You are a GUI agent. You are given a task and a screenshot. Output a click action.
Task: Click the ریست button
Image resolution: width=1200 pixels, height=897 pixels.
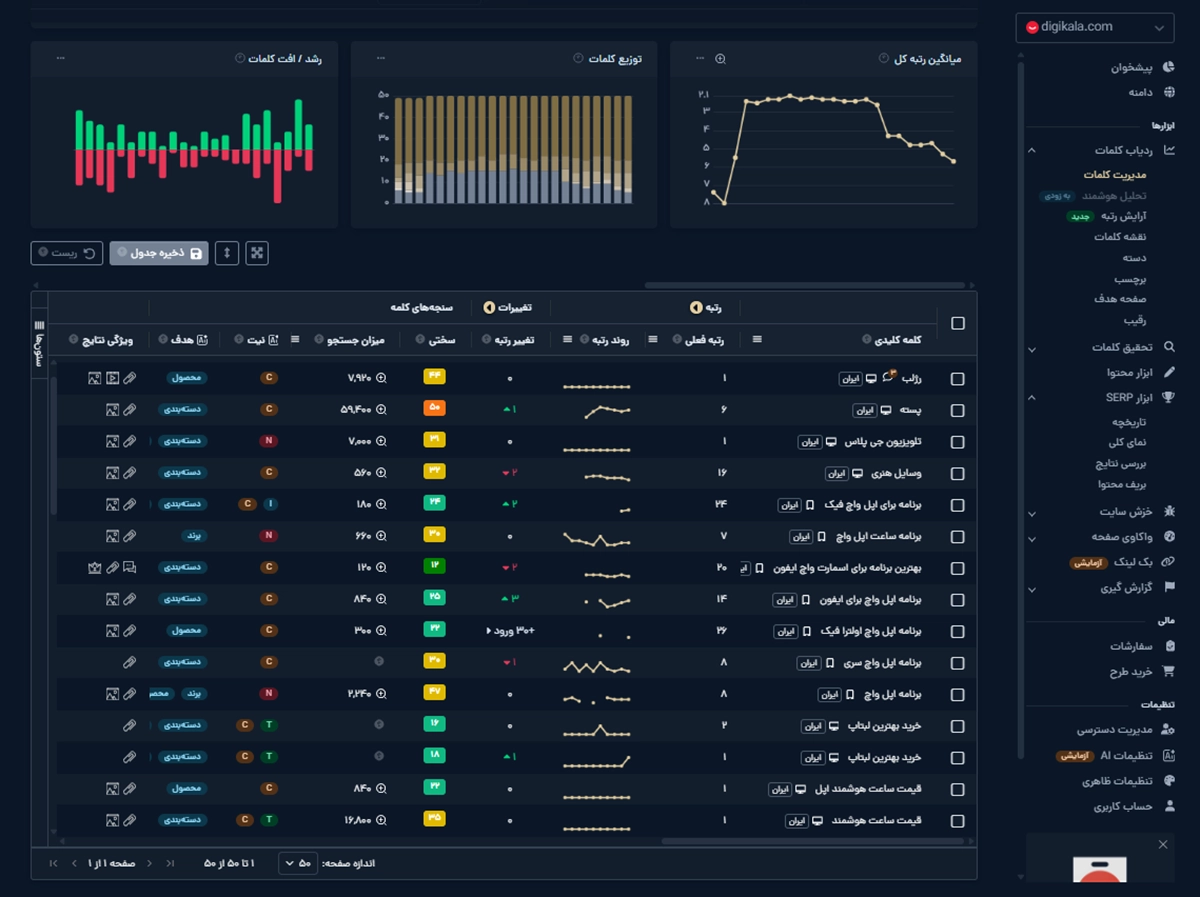[x=67, y=253]
